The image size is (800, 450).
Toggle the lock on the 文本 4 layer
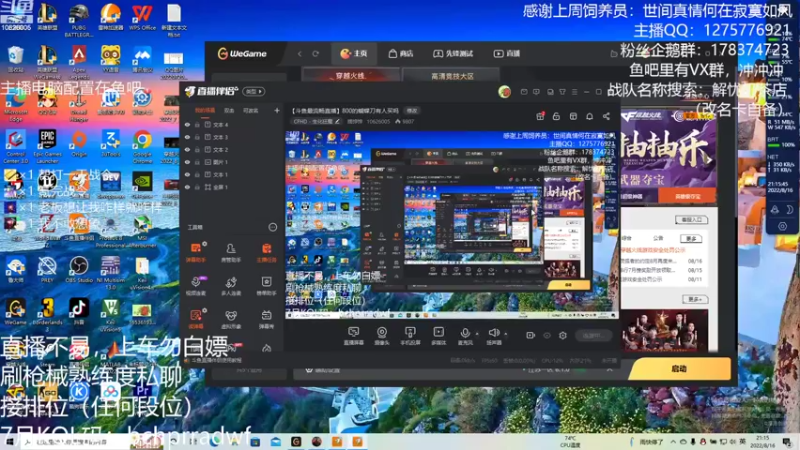pyautogui.click(x=197, y=124)
